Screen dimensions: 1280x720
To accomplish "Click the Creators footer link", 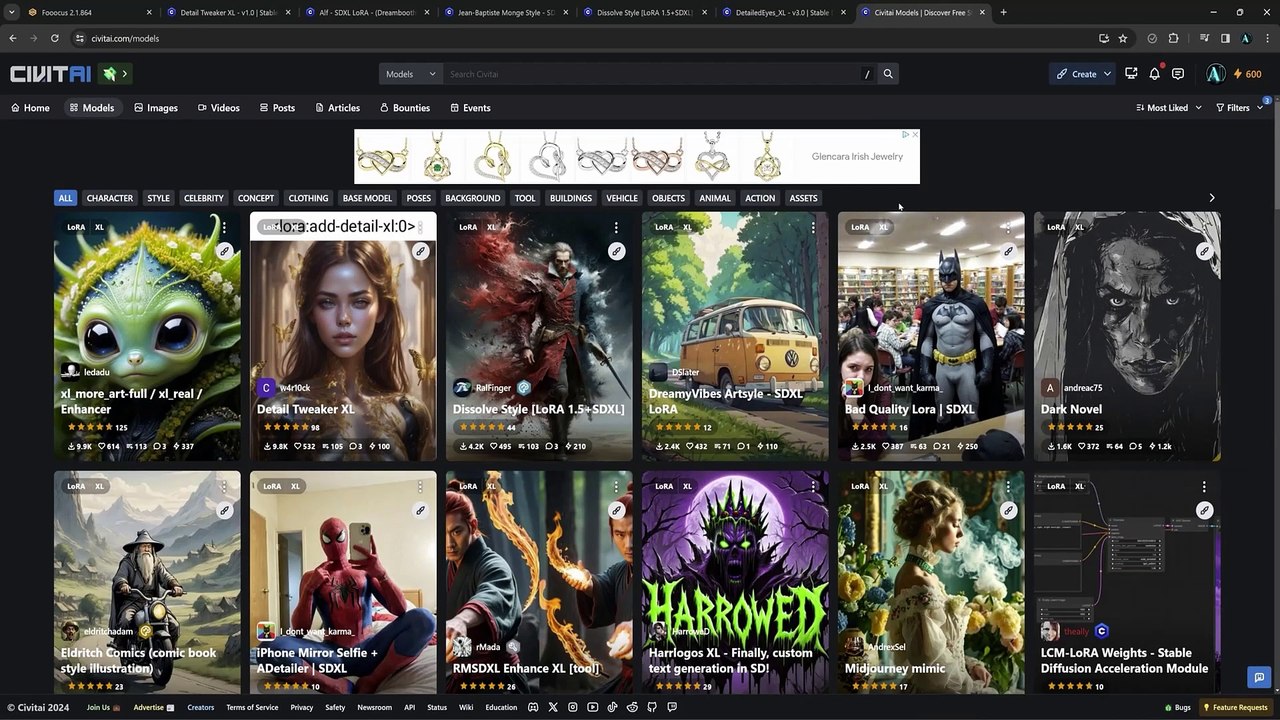I will coord(200,707).
